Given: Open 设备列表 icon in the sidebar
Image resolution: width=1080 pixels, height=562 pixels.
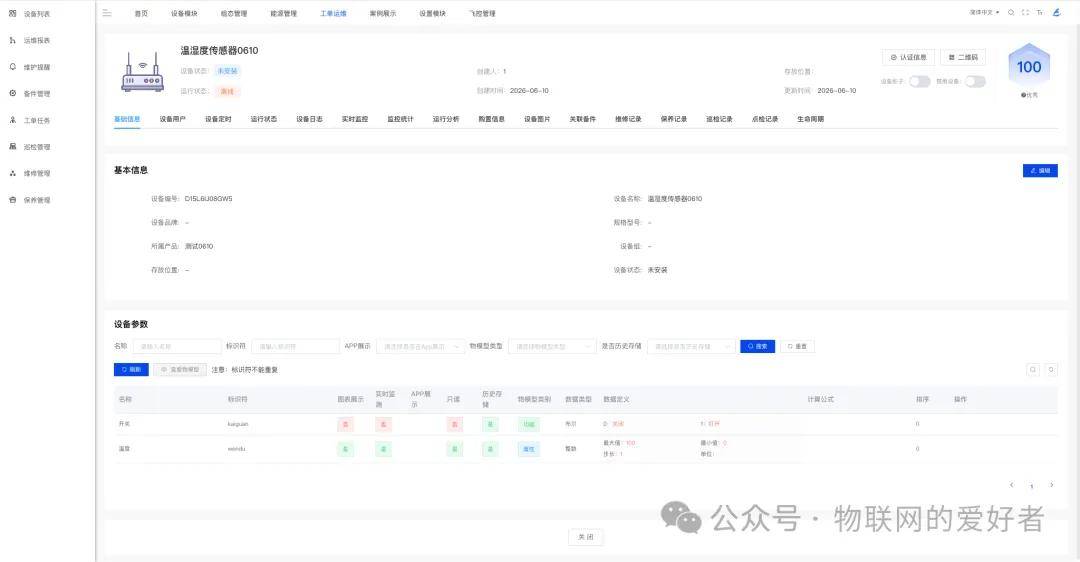Looking at the screenshot, I should click(12, 13).
